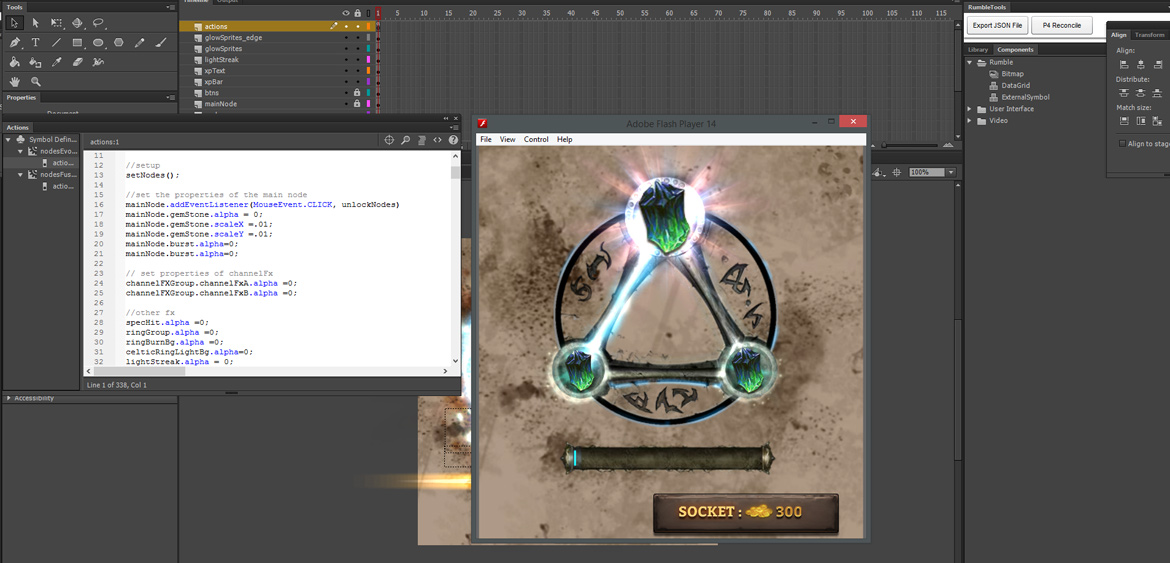The height and width of the screenshot is (563, 1170).
Task: Open Code Snippets in Actions panel
Action: [437, 141]
